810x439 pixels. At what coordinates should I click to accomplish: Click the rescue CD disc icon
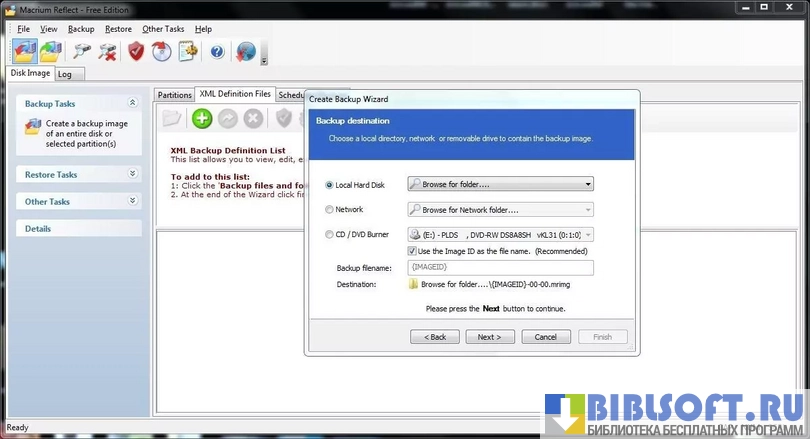161,51
